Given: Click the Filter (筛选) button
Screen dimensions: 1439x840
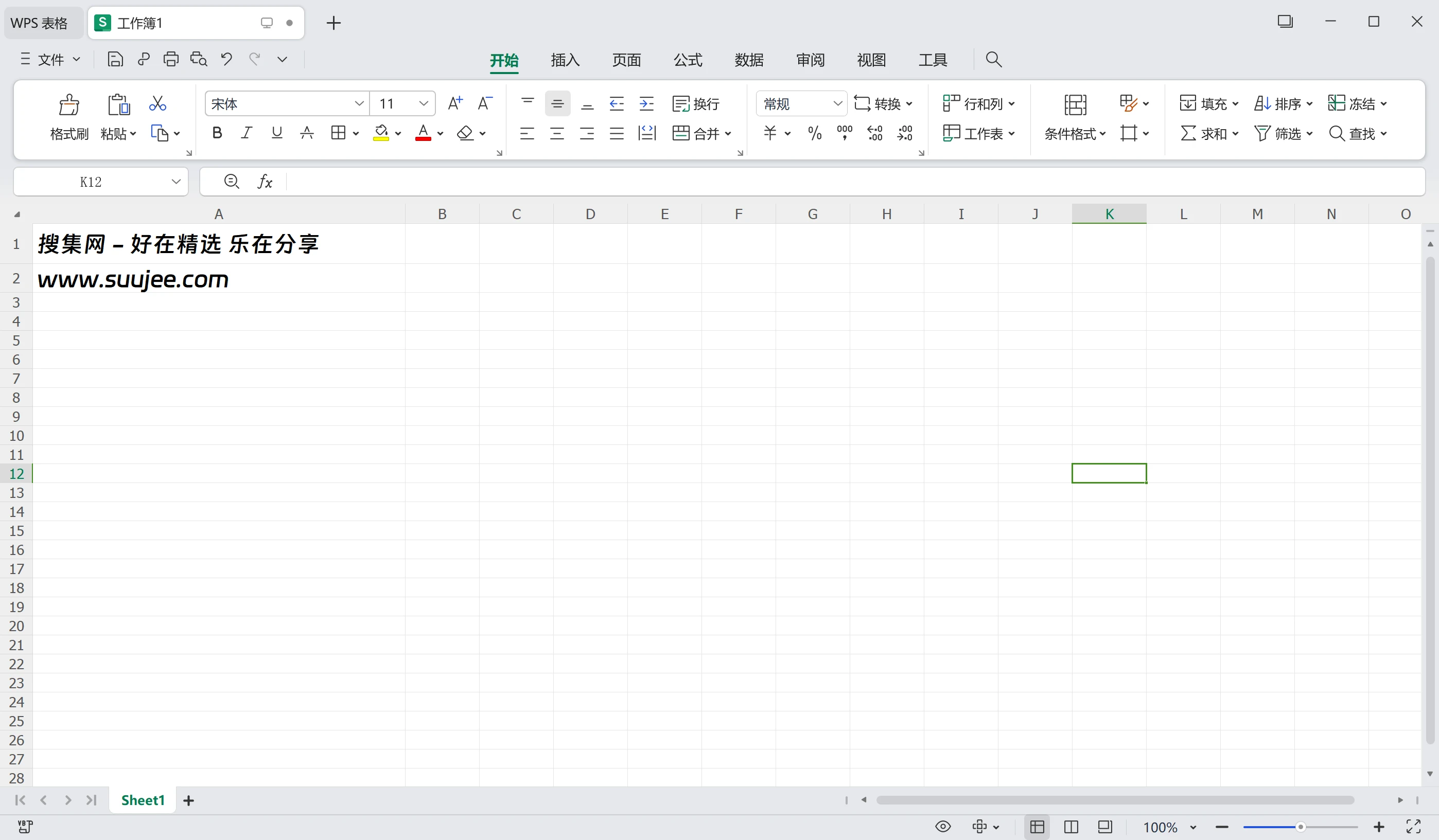Looking at the screenshot, I should 1283,134.
